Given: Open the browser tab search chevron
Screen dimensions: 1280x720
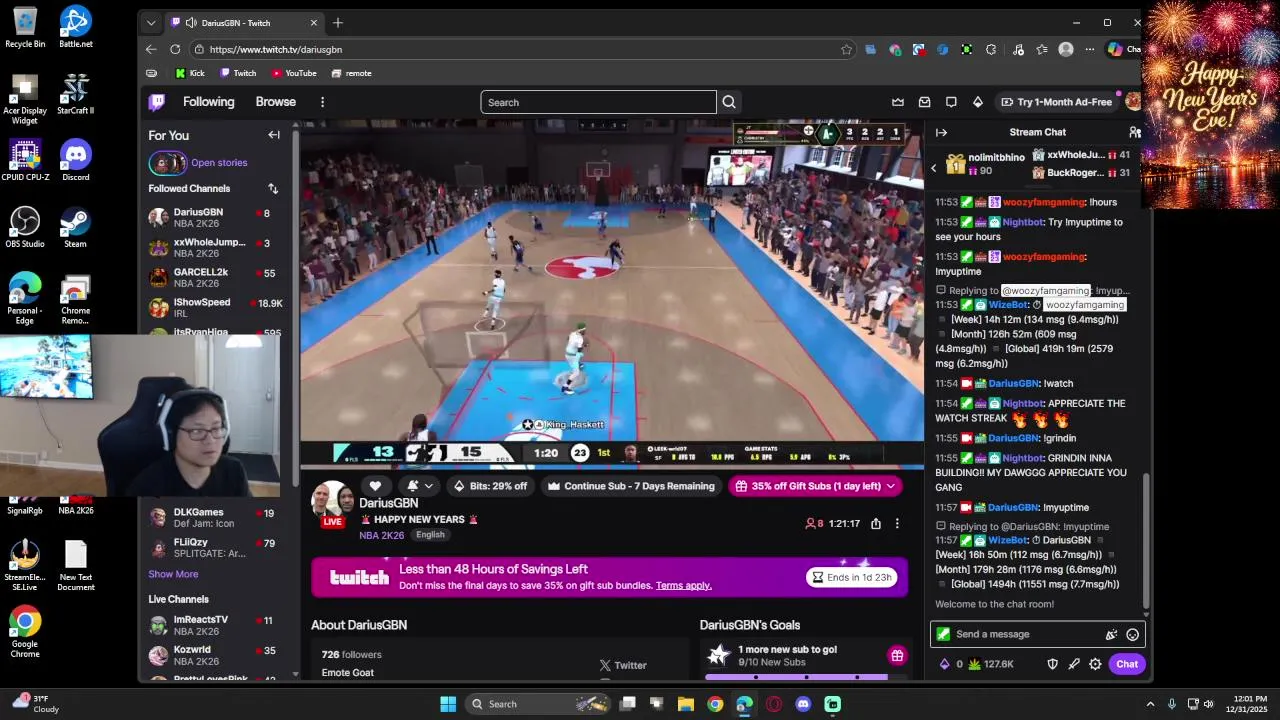Looking at the screenshot, I should pyautogui.click(x=151, y=22).
